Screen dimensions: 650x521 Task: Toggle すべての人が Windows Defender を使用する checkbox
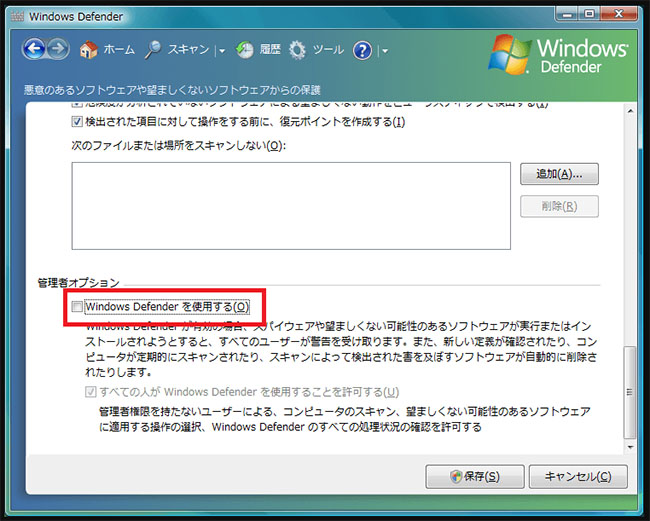point(90,392)
